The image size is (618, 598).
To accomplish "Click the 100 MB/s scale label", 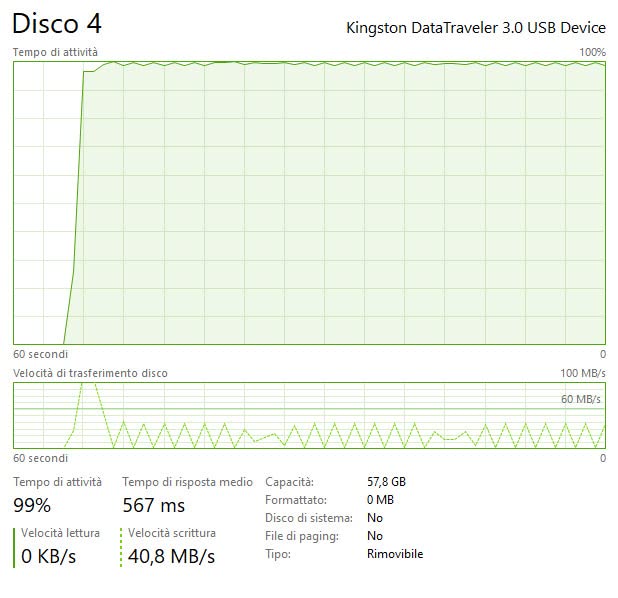I will coord(583,373).
